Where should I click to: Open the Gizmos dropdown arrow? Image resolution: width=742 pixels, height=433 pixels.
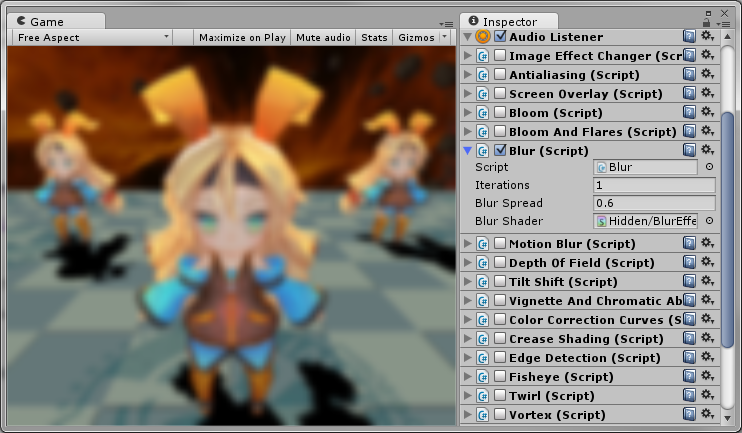click(444, 36)
